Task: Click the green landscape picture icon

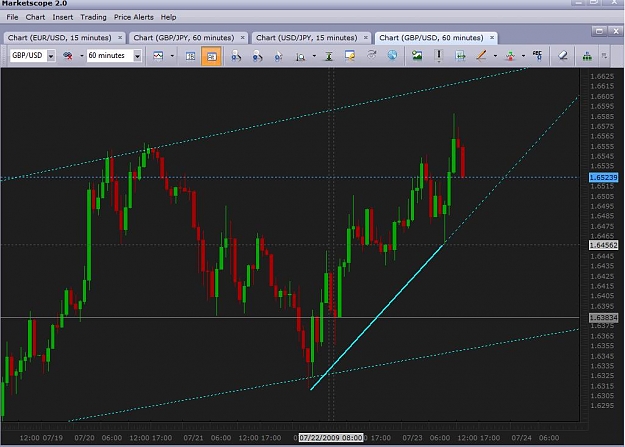Action: pos(417,55)
